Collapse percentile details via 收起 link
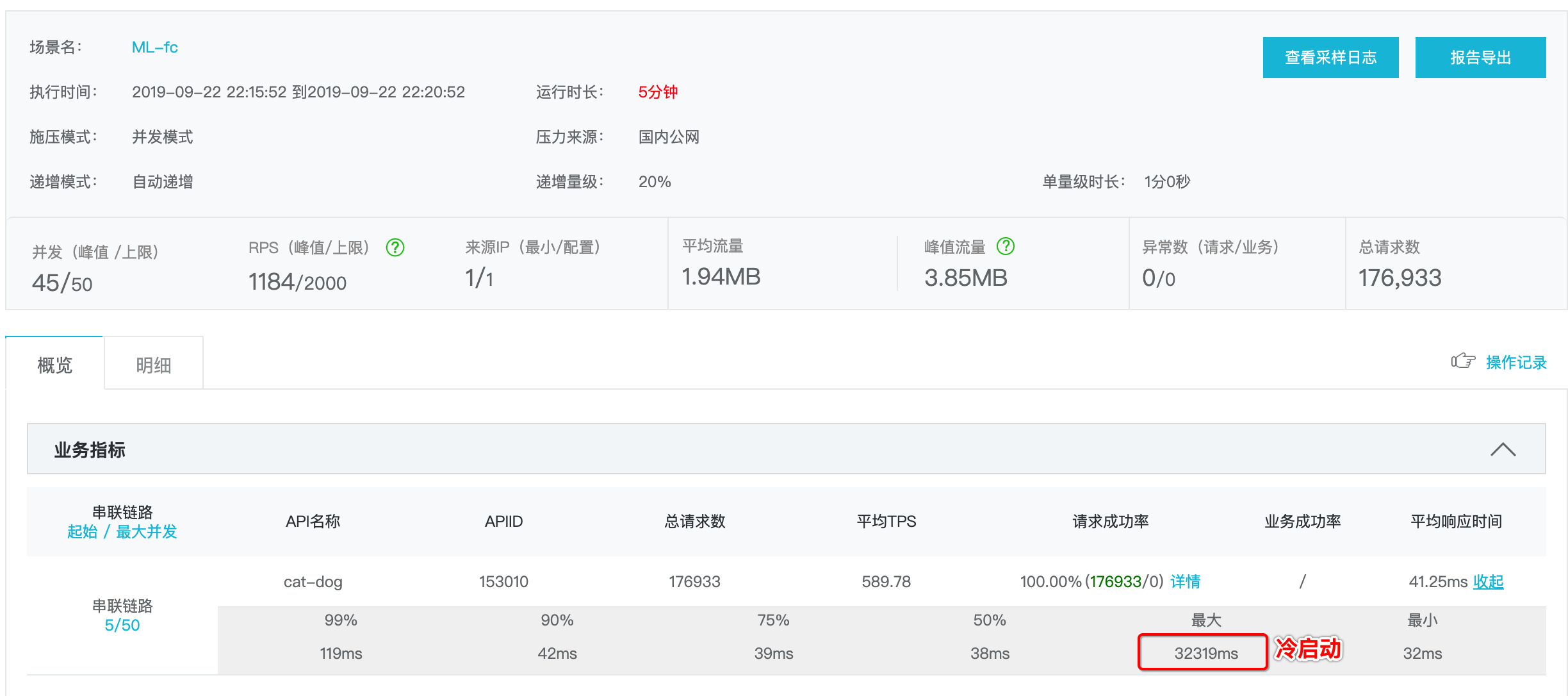This screenshot has height=696, width=1568. (1488, 581)
